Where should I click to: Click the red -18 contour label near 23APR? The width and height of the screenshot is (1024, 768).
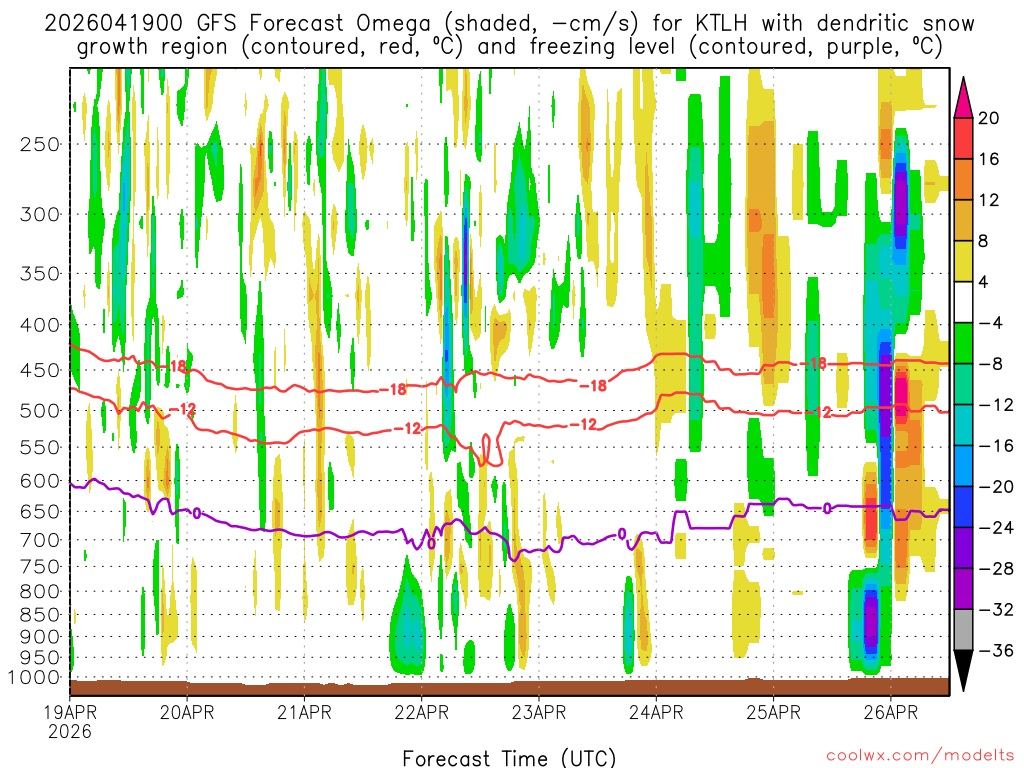coord(594,386)
